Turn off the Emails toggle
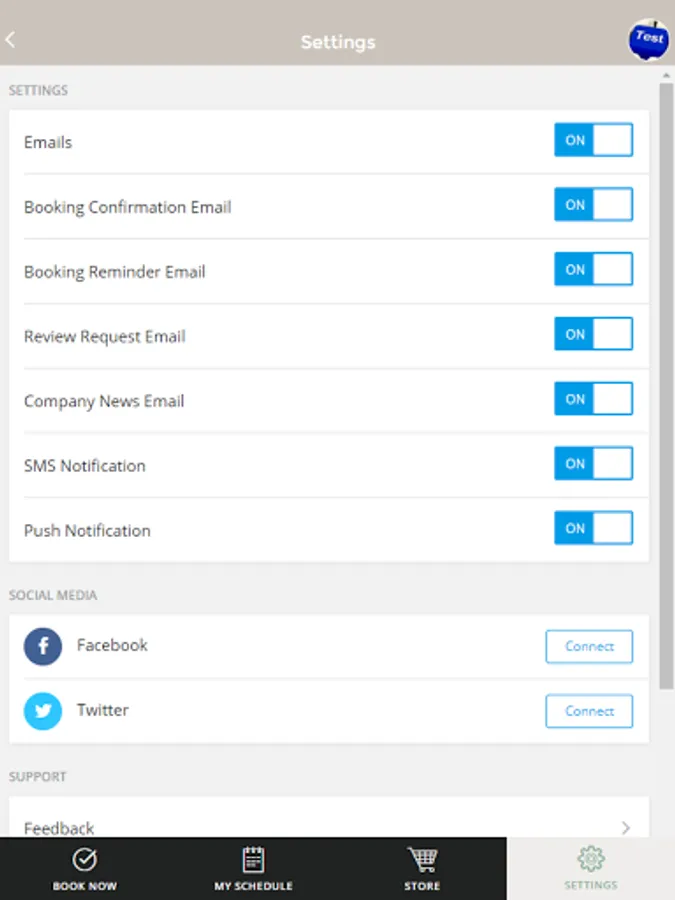Screen dimensions: 675x900 [593, 141]
